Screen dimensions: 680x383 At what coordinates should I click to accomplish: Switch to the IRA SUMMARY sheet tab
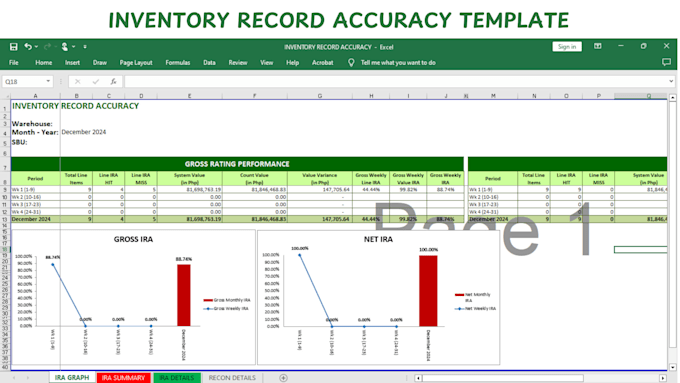[x=123, y=378]
